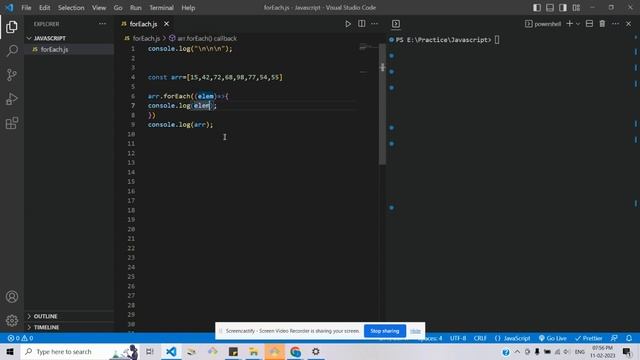Split the terminal panel
640x360 pixels.
pyautogui.click(x=589, y=24)
